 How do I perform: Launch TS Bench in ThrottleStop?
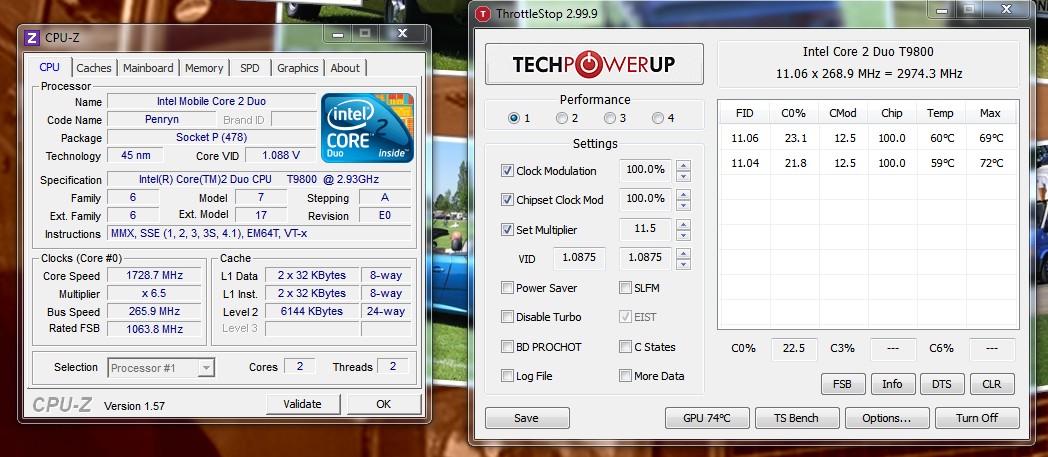pos(796,418)
